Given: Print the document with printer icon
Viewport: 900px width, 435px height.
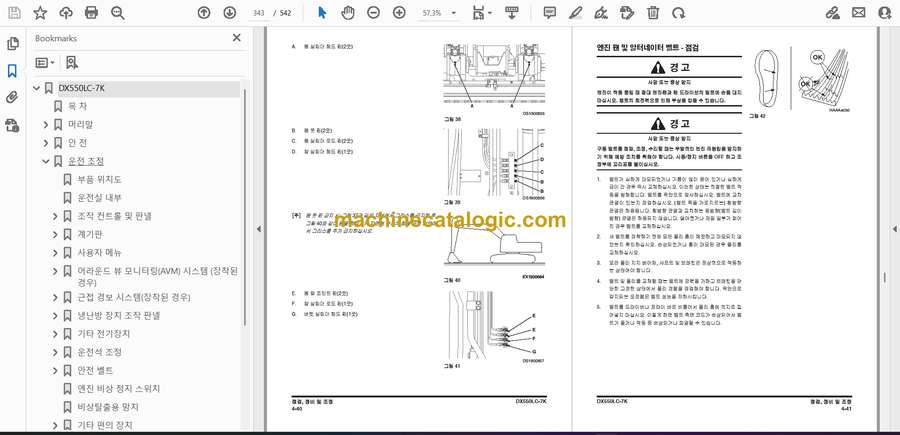Looking at the screenshot, I should (91, 13).
